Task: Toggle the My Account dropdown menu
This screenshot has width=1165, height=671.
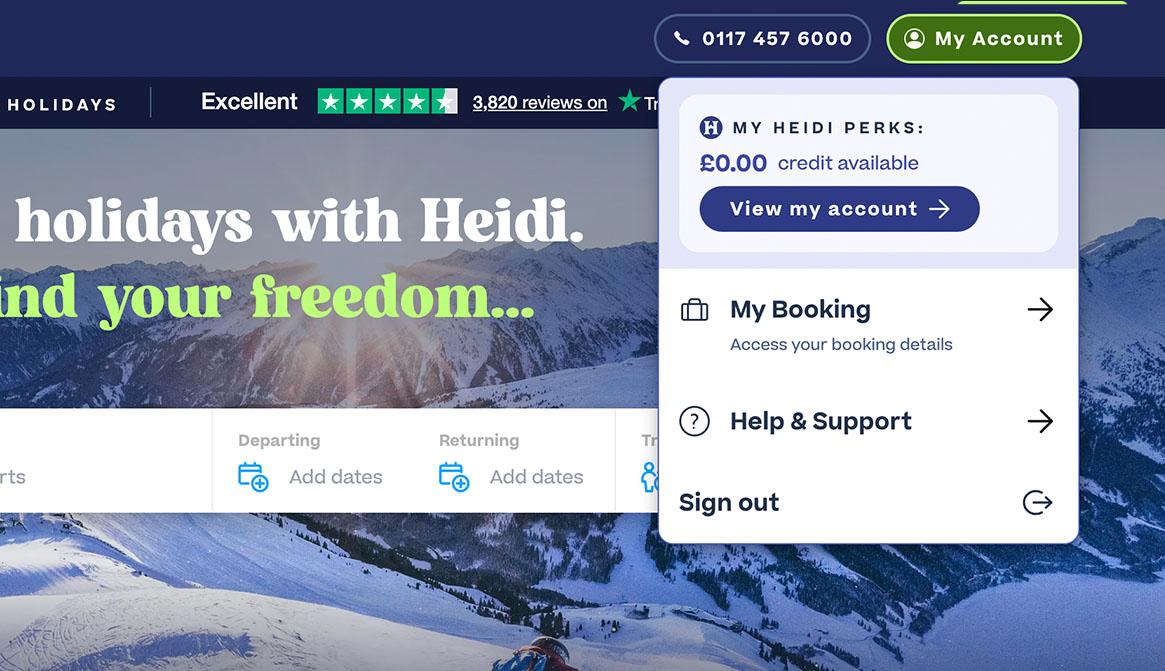Action: (x=984, y=39)
